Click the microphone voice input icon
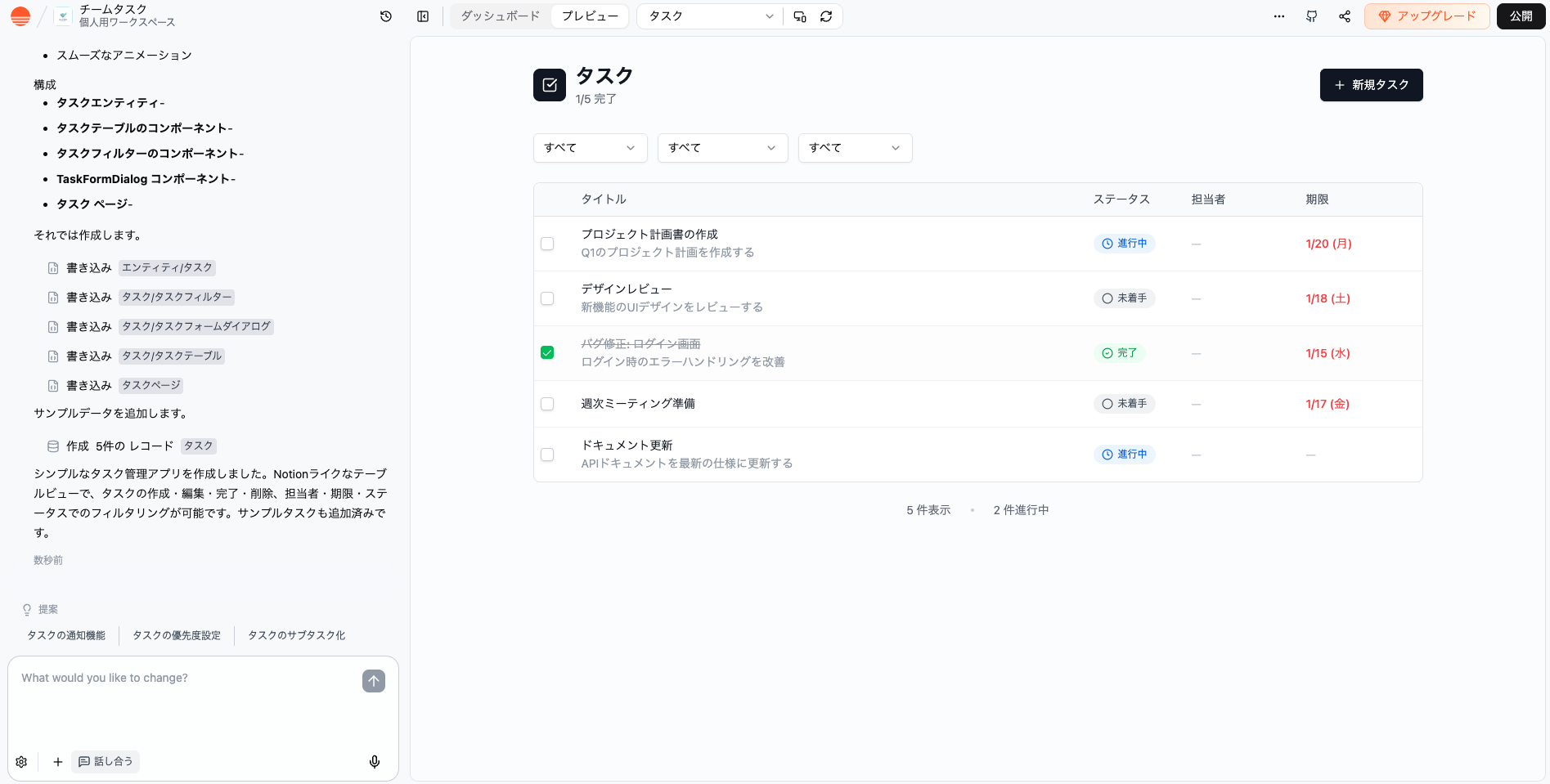 tap(375, 762)
